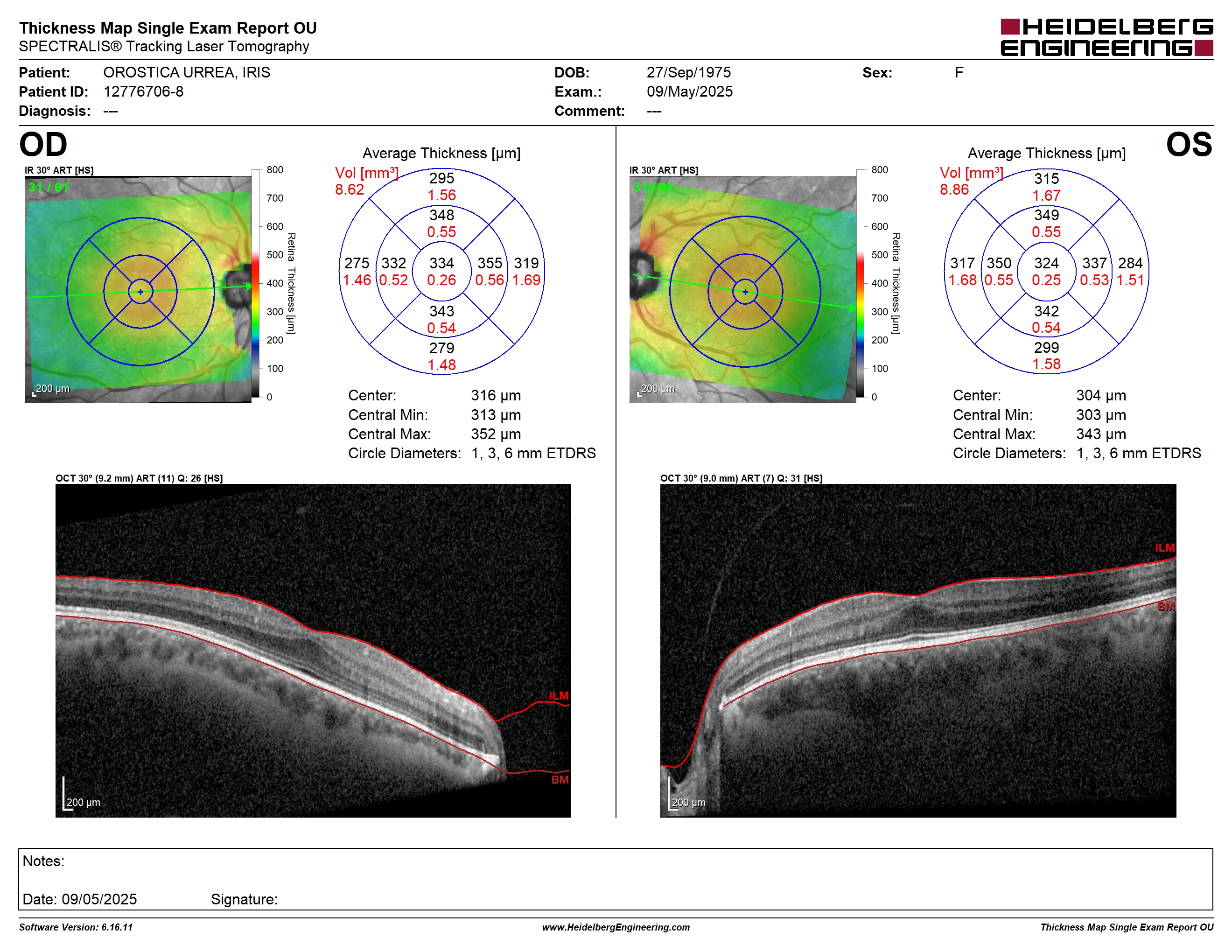The image size is (1232, 952).
Task: Click OS outer temporal thickness 284
Action: point(1130,263)
